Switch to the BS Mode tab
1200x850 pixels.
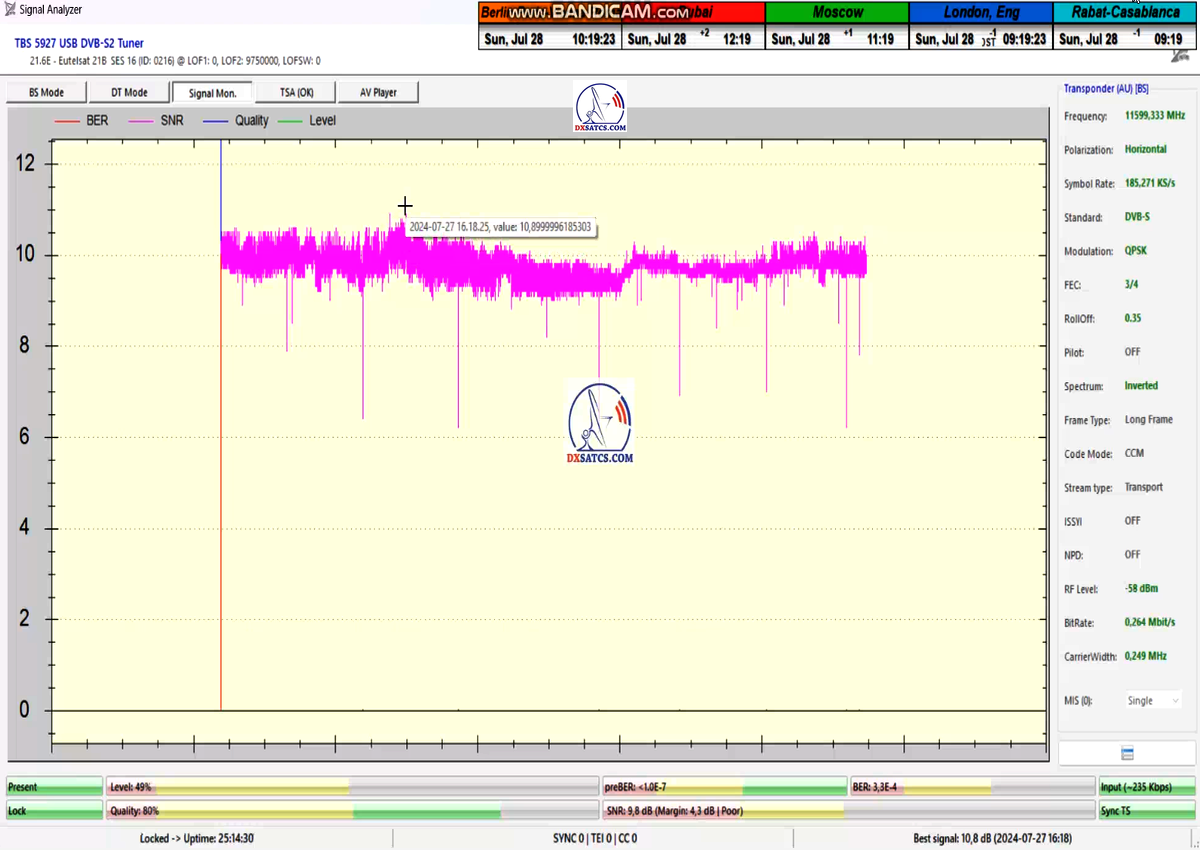[x=46, y=92]
